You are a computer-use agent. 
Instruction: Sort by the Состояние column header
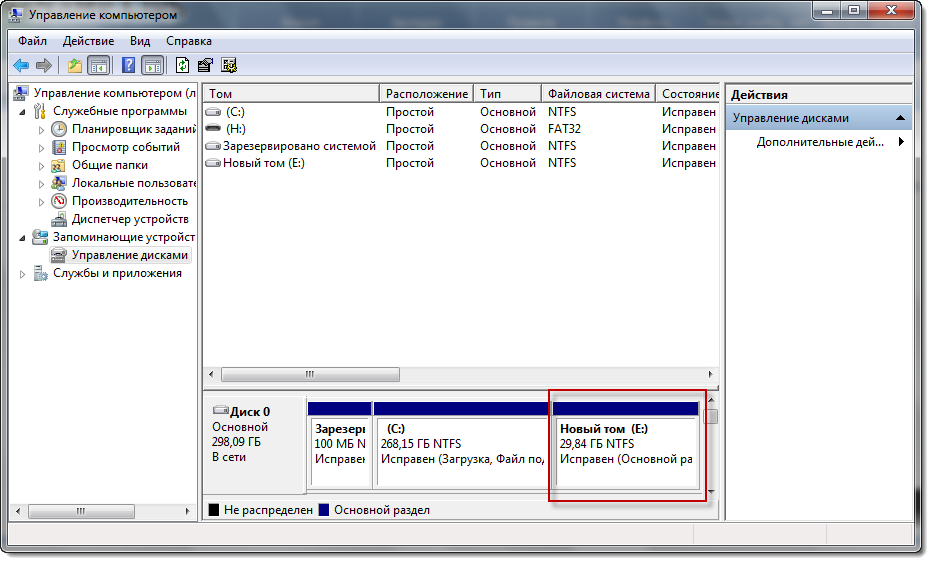point(688,94)
